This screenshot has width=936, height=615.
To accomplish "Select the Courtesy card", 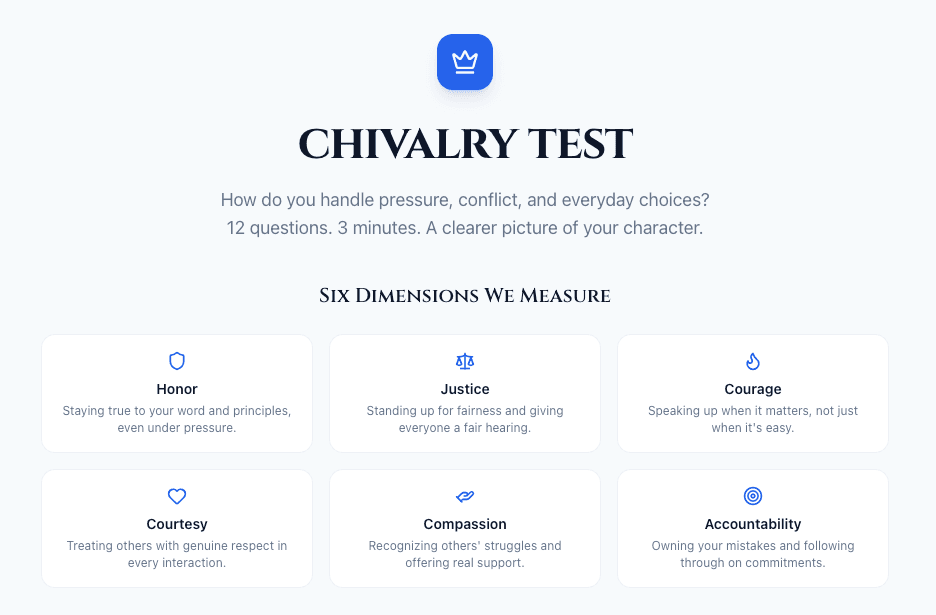I will click(177, 528).
